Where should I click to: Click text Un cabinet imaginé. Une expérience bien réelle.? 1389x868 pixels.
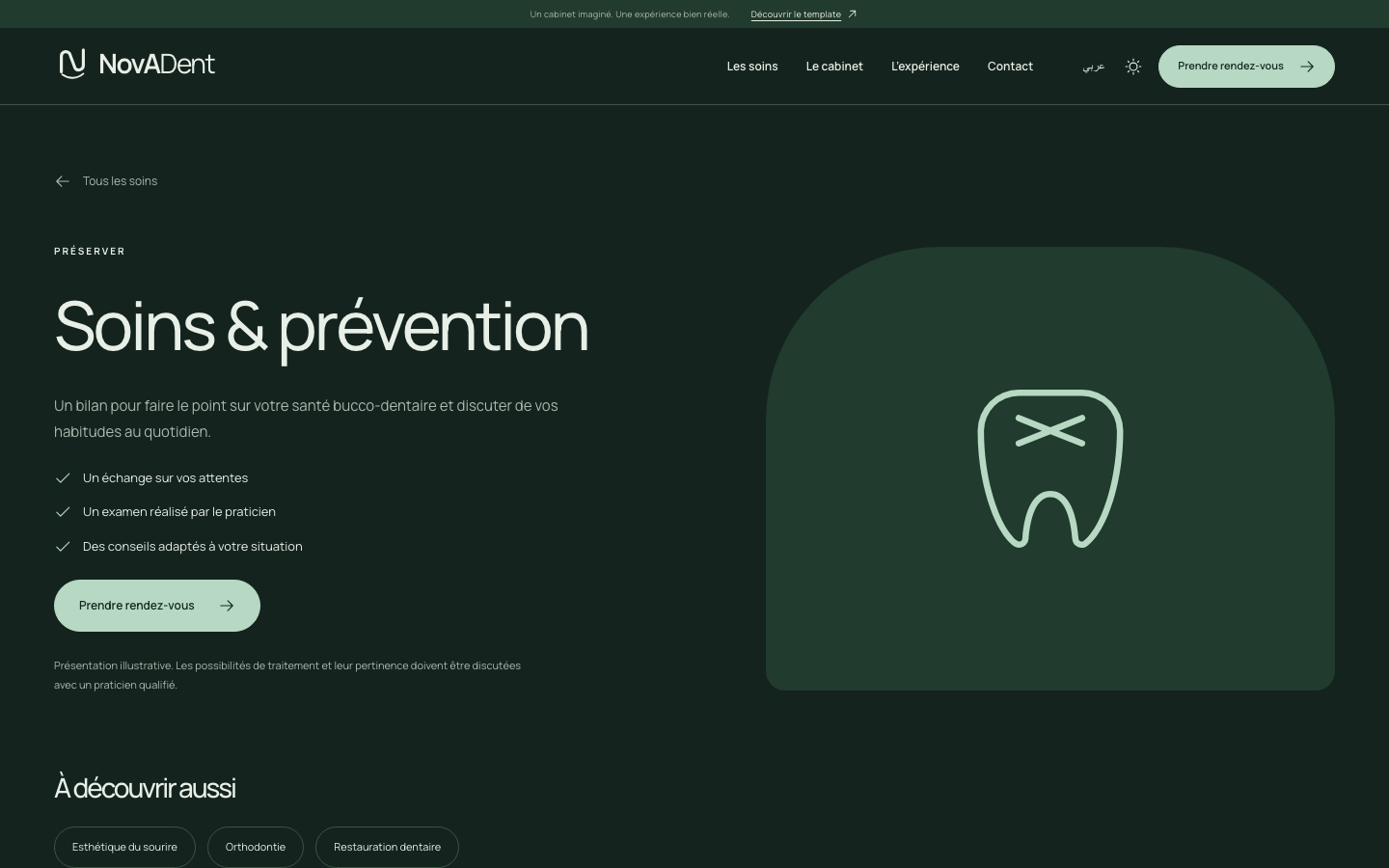pyautogui.click(x=629, y=14)
